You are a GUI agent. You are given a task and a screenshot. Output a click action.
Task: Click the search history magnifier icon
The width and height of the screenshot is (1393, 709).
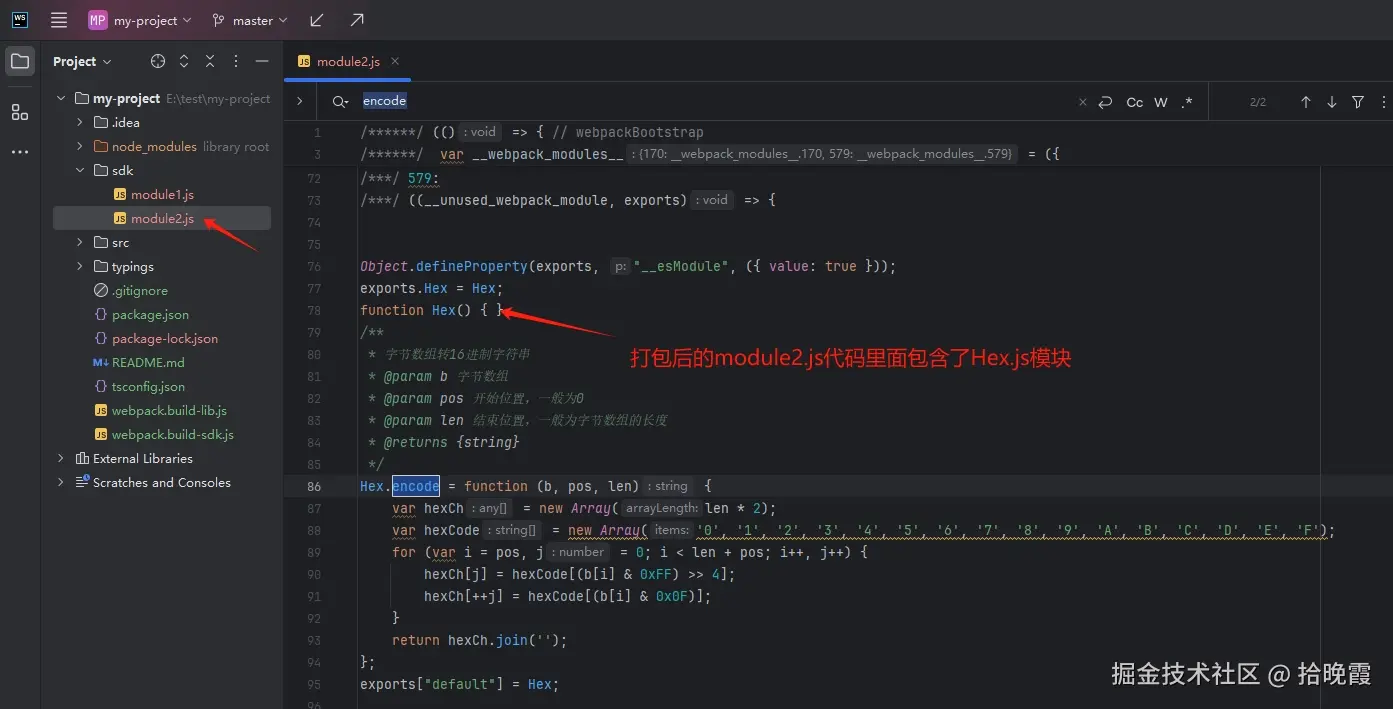click(x=340, y=100)
